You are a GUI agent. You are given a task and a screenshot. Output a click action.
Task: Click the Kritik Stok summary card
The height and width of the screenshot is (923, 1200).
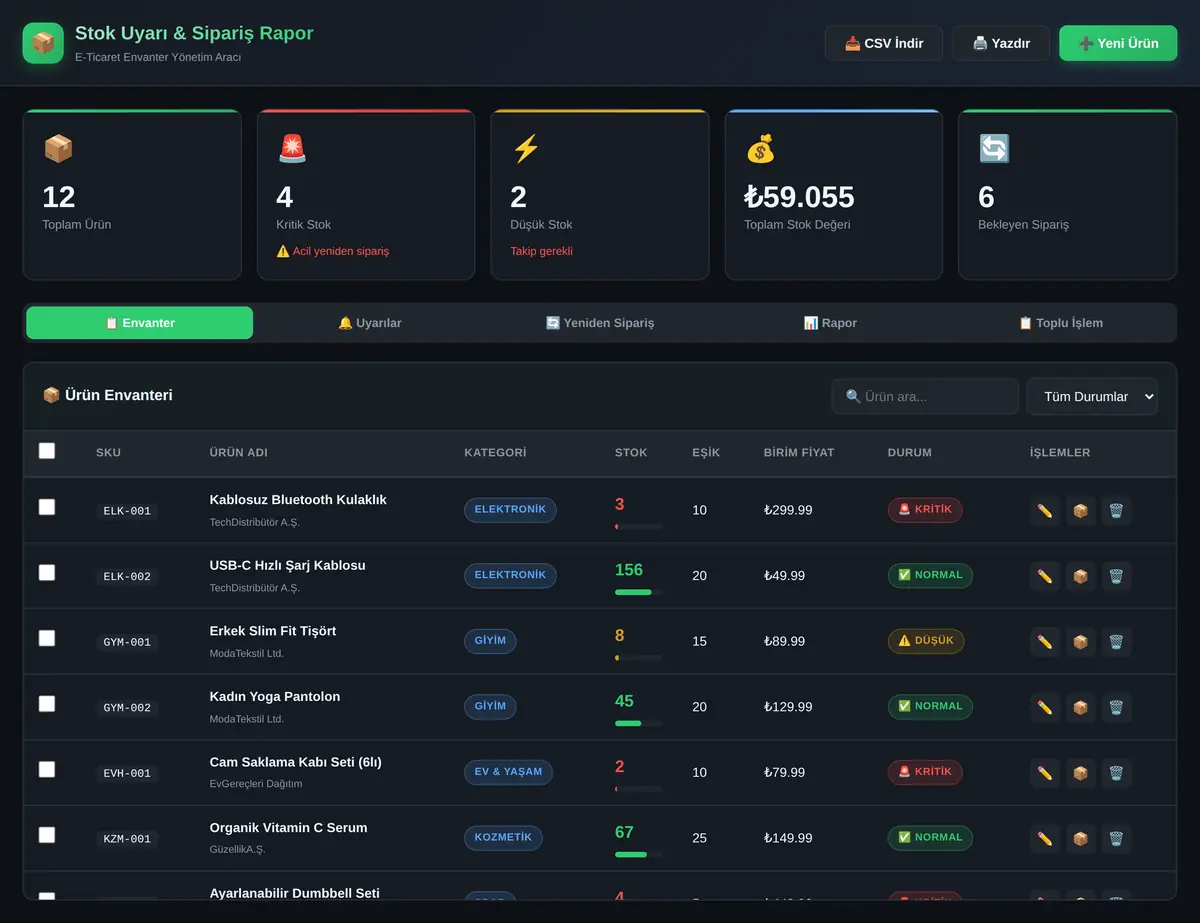click(x=366, y=195)
